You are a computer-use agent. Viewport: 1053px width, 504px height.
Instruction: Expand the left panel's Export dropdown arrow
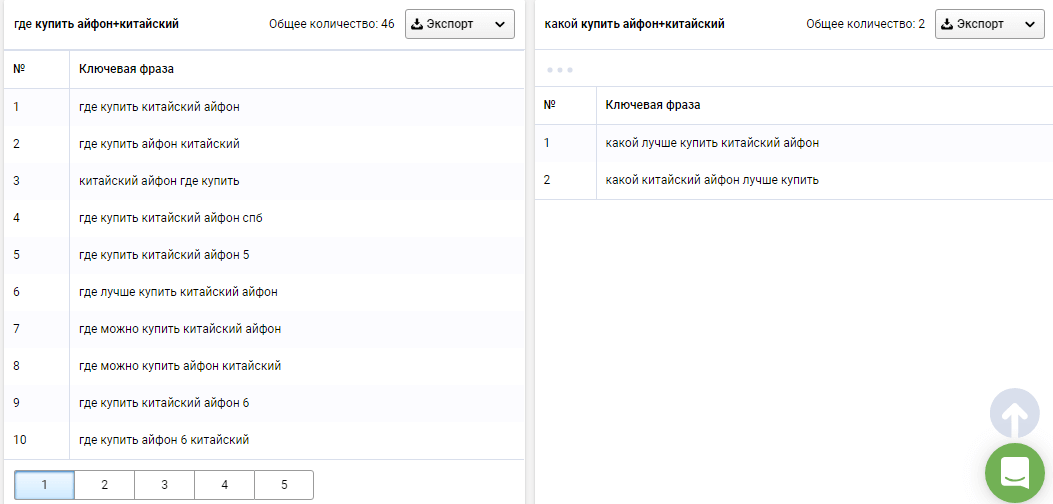pos(500,24)
